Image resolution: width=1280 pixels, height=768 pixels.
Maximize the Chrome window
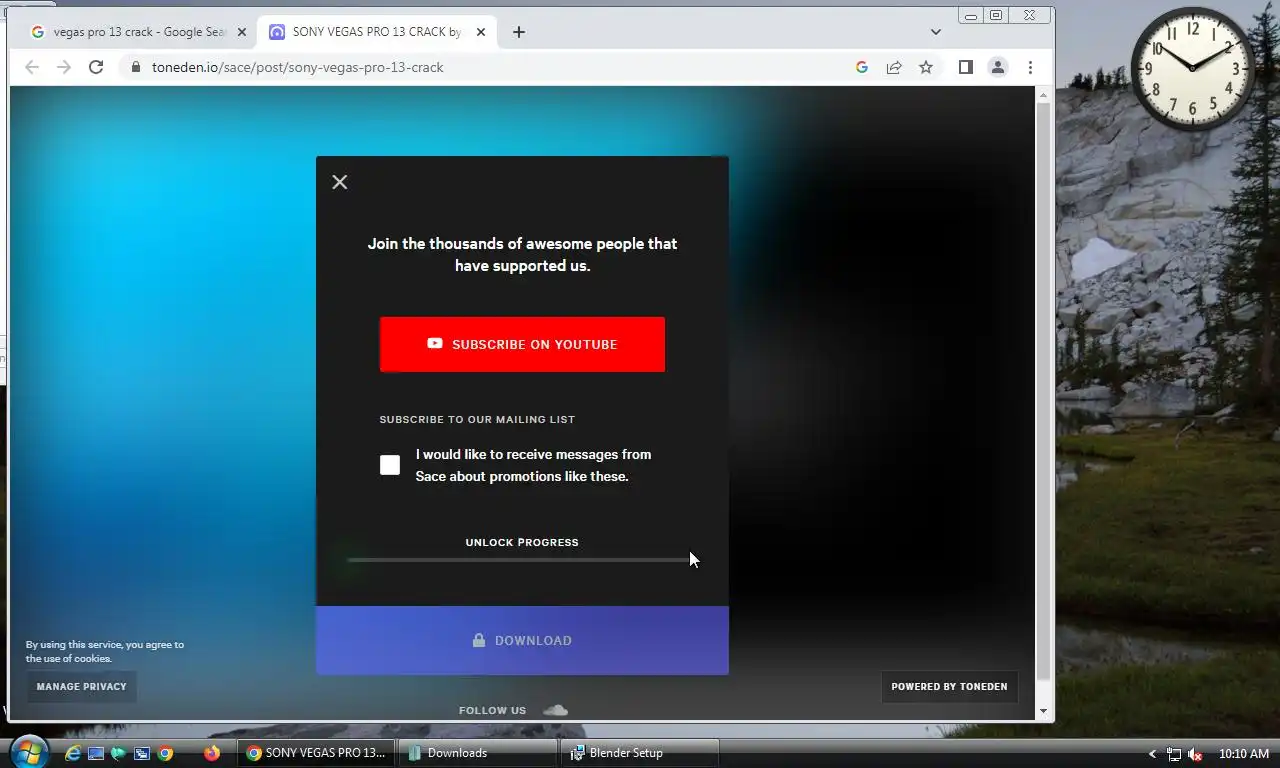tap(996, 15)
